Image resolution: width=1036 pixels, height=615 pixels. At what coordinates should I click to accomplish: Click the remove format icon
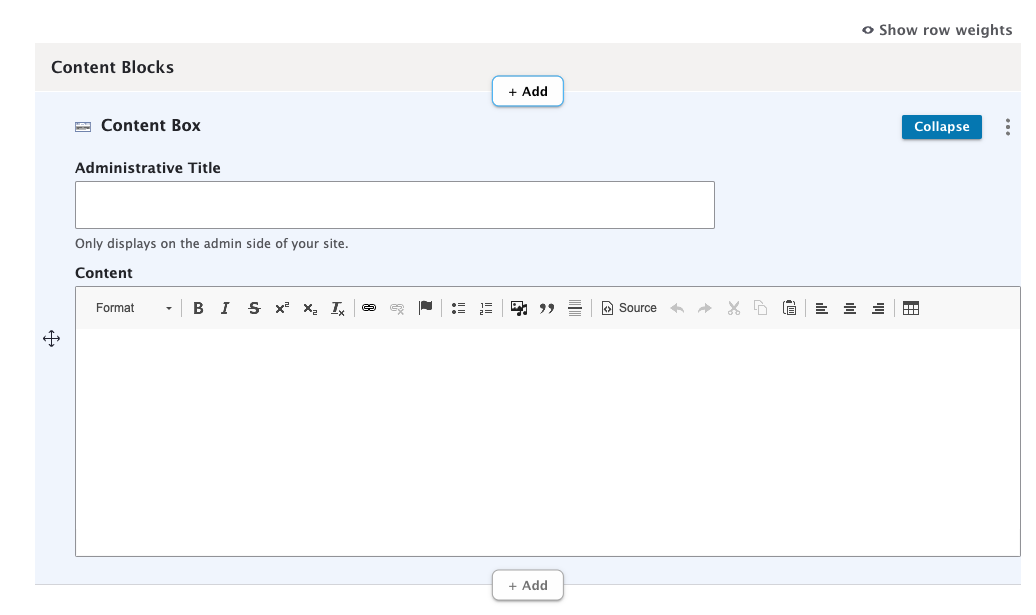[338, 308]
